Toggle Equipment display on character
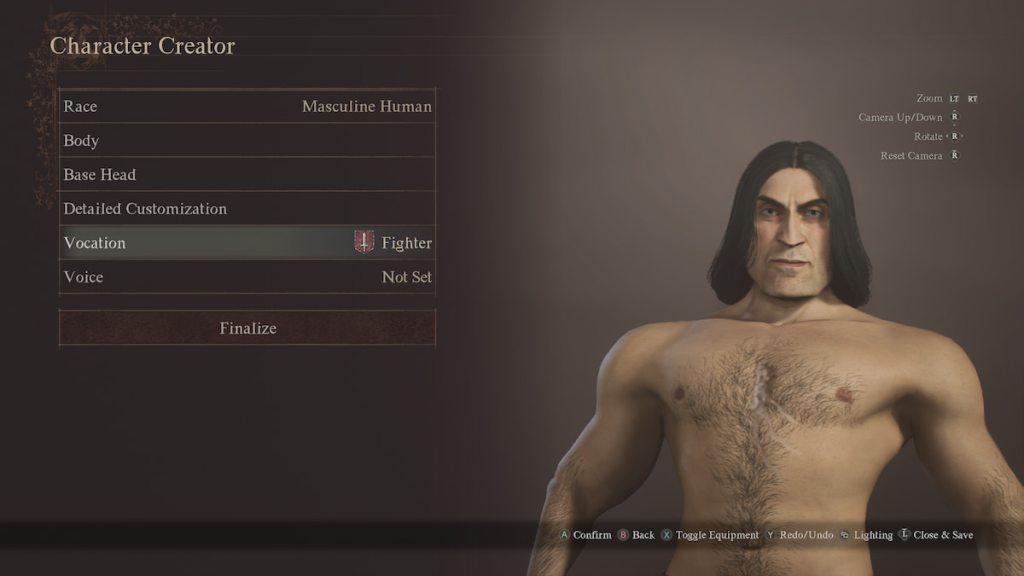 point(717,535)
